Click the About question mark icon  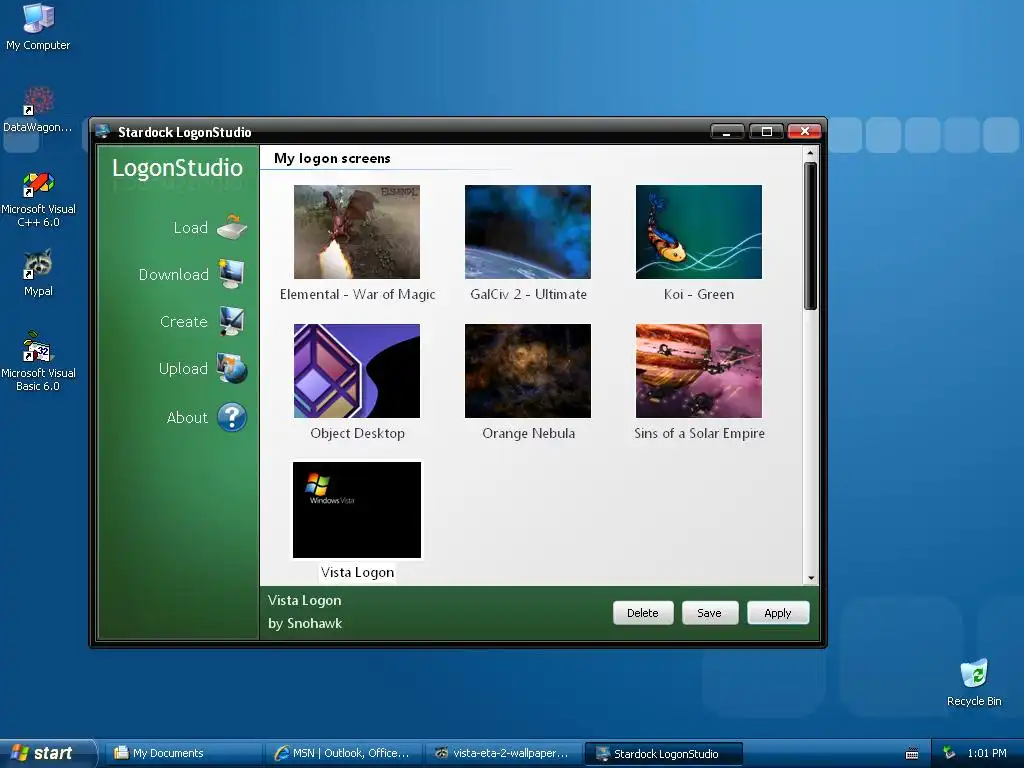click(x=232, y=417)
